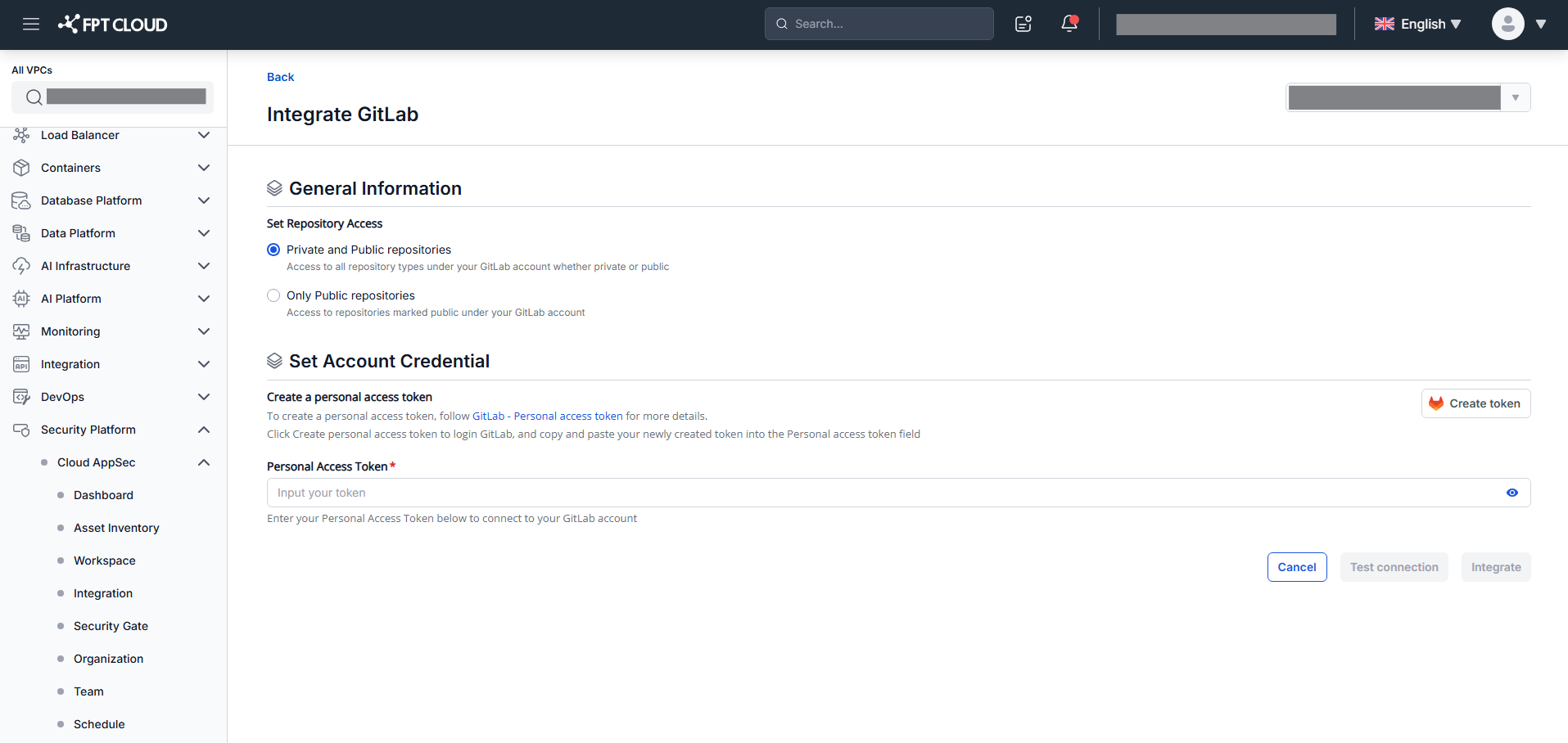Open Asset Inventory in the sidebar
The height and width of the screenshot is (743, 1568).
click(116, 528)
